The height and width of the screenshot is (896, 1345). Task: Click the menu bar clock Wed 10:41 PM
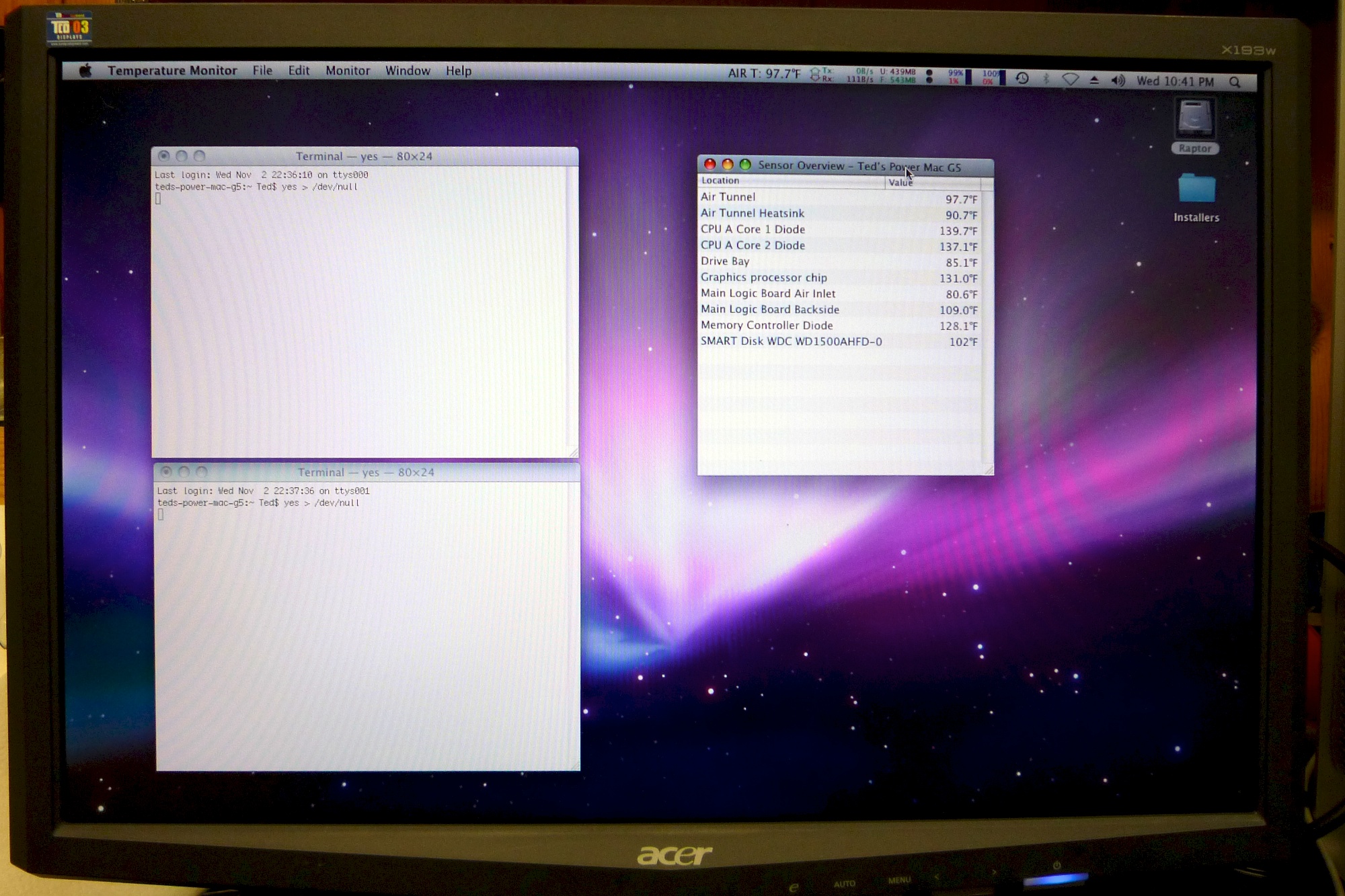click(1175, 81)
